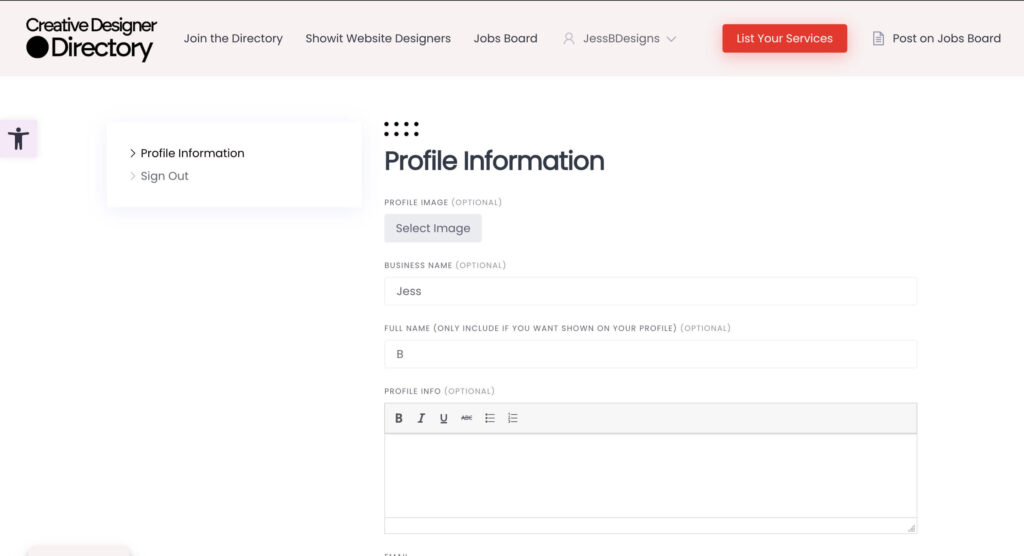Apply italic formatting in the editor toolbar
The image size is (1024, 556).
click(421, 418)
